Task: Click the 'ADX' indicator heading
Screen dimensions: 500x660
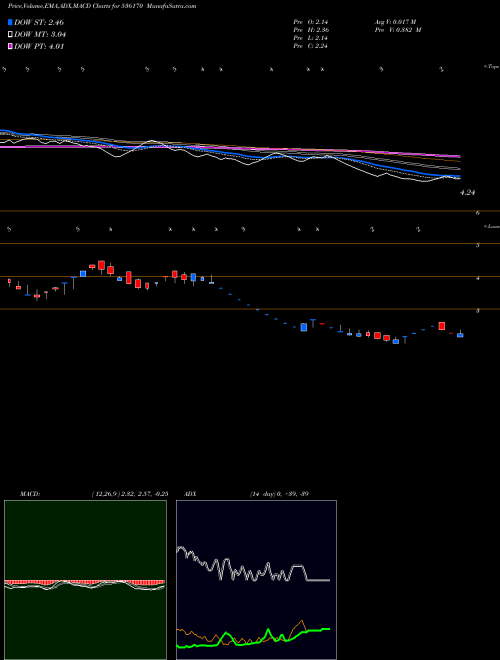Action: coord(190,494)
